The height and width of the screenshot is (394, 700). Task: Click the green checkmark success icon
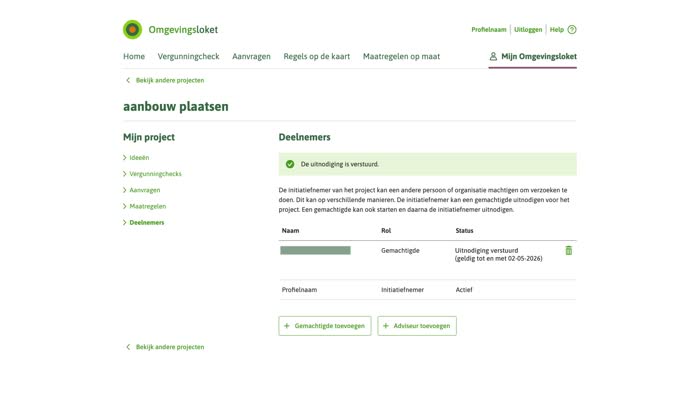[290, 164]
